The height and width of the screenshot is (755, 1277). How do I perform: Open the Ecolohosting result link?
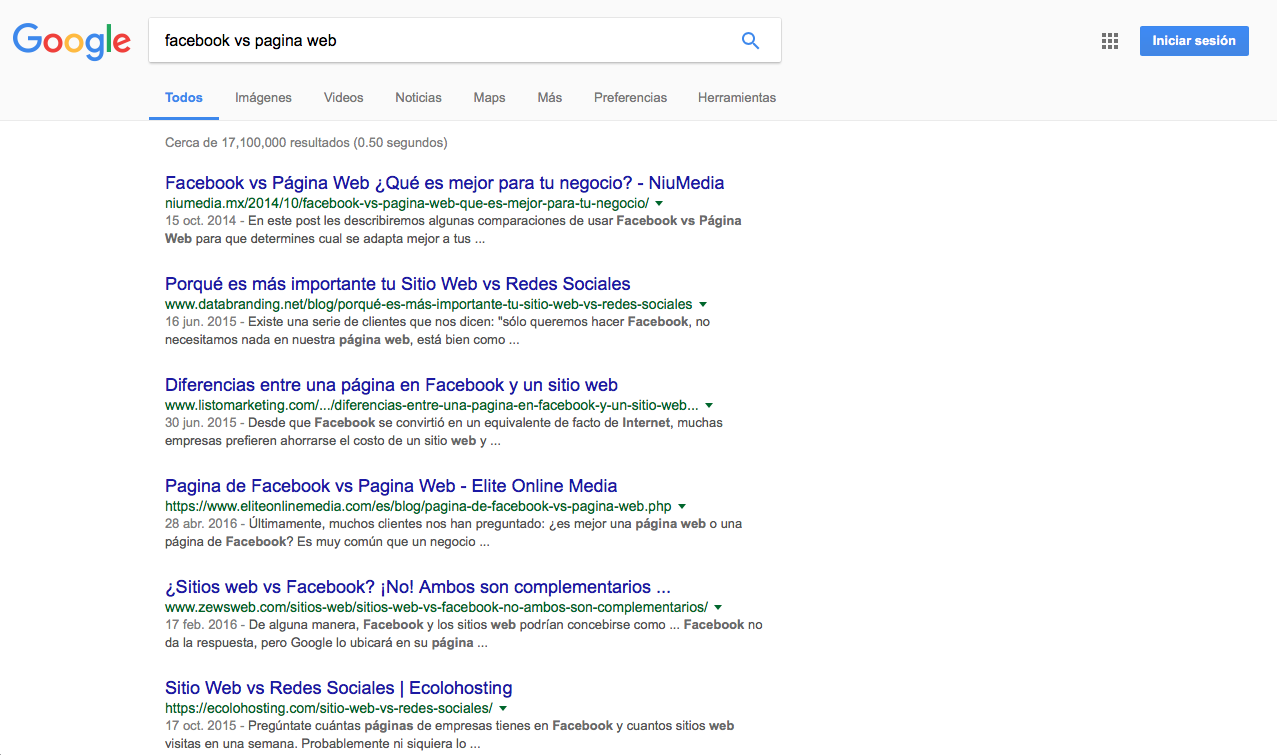pyautogui.click(x=338, y=688)
